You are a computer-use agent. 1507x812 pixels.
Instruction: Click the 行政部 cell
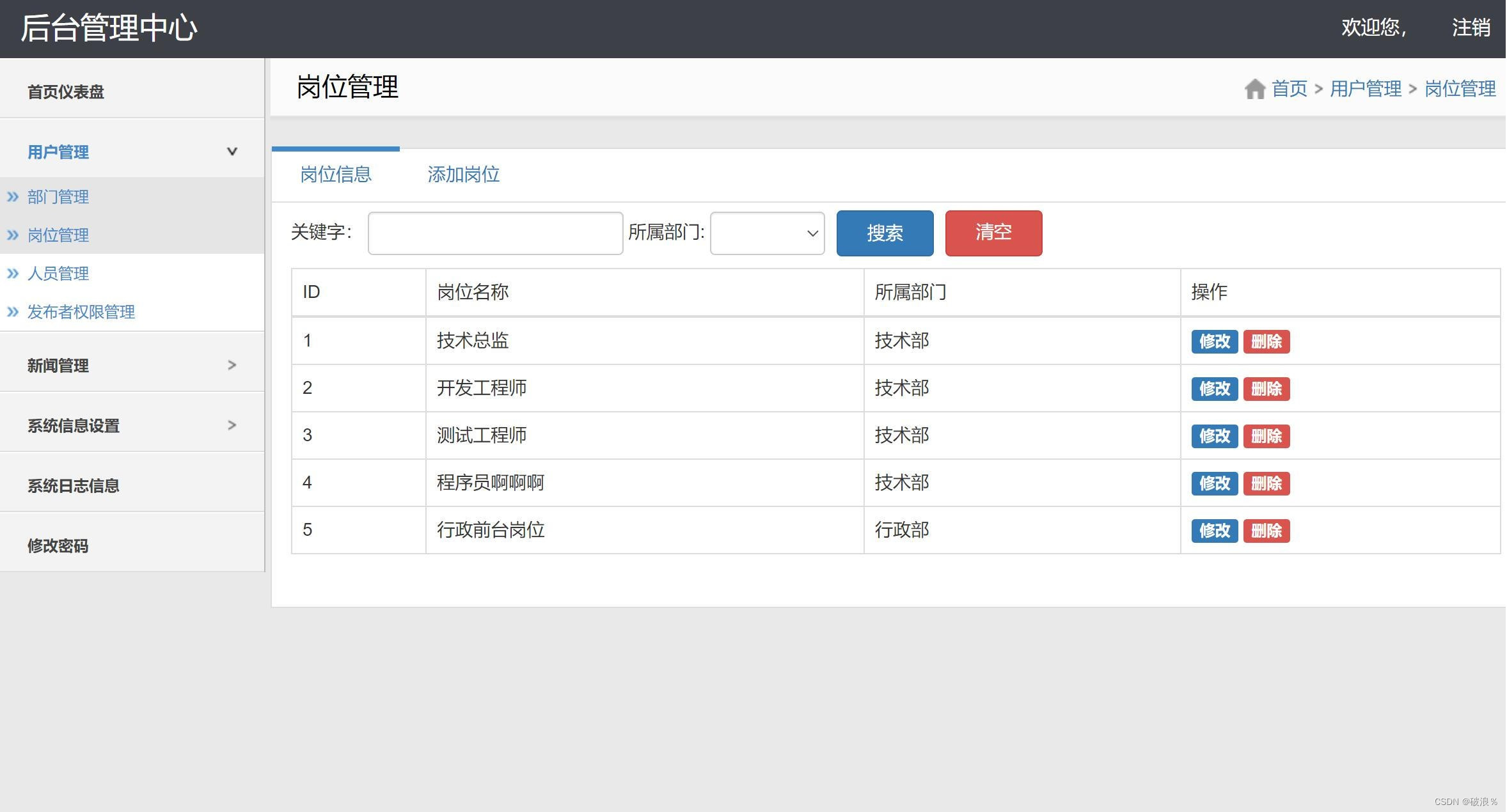click(1022, 530)
